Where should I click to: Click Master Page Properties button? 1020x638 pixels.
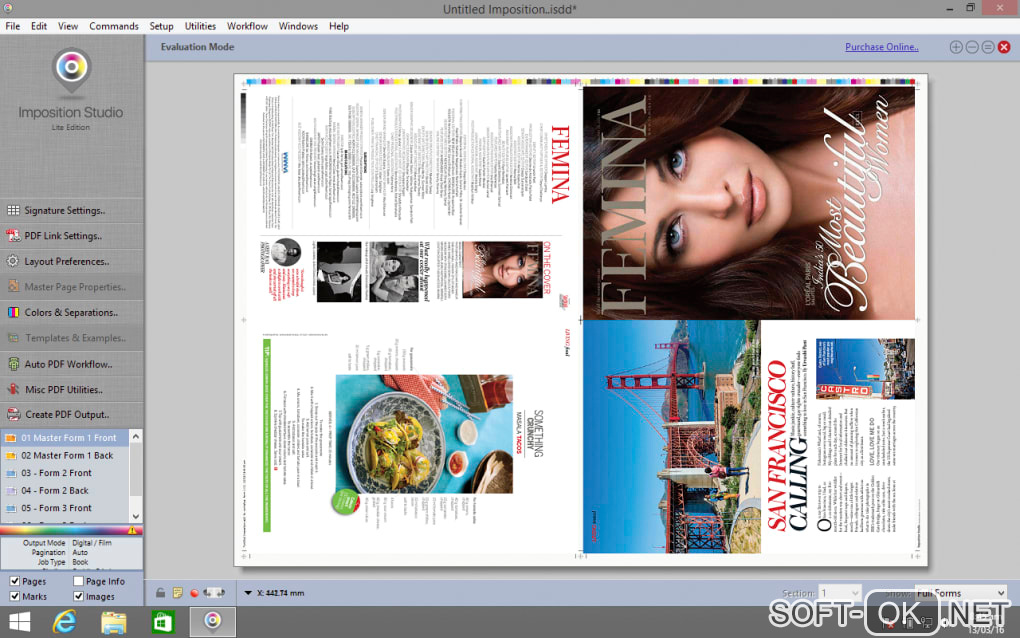pyautogui.click(x=72, y=287)
